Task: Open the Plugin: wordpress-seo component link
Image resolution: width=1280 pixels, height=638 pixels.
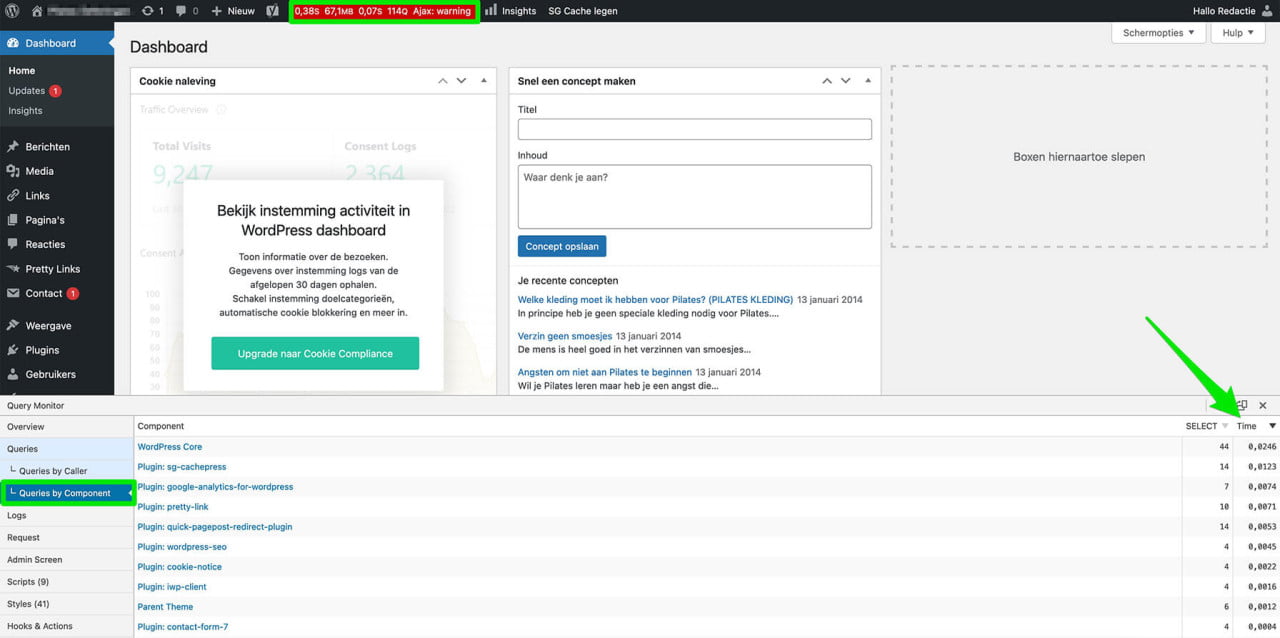Action: tap(182, 547)
